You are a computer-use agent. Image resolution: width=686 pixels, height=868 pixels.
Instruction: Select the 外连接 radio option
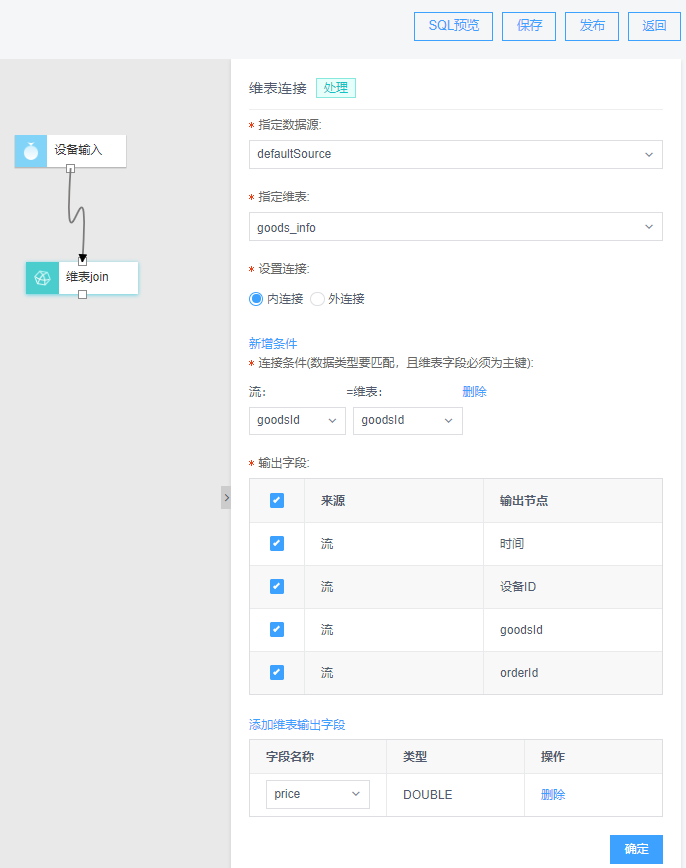point(317,299)
